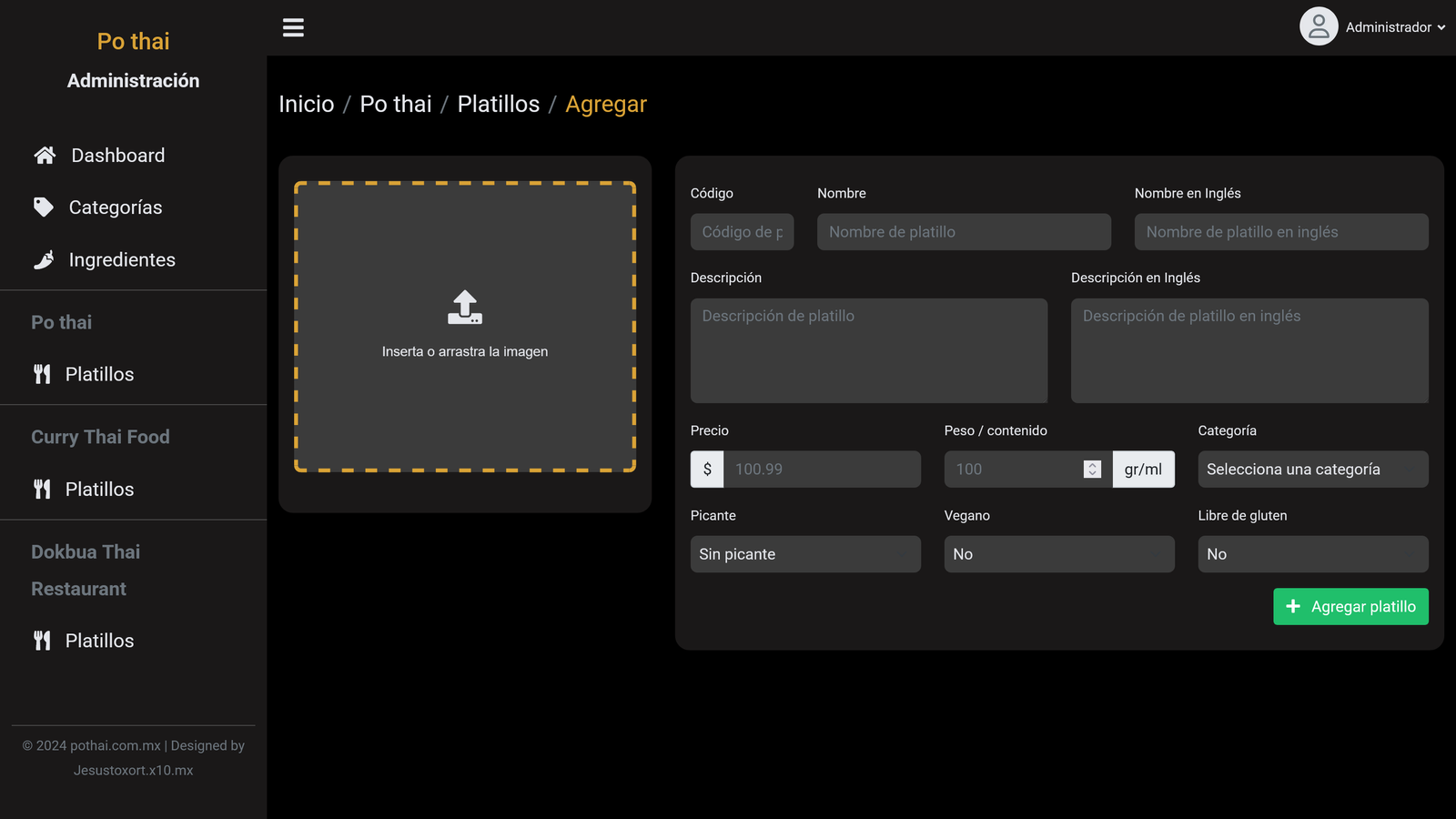
Task: Click the Peso / contenido number stepper
Action: click(x=1092, y=470)
